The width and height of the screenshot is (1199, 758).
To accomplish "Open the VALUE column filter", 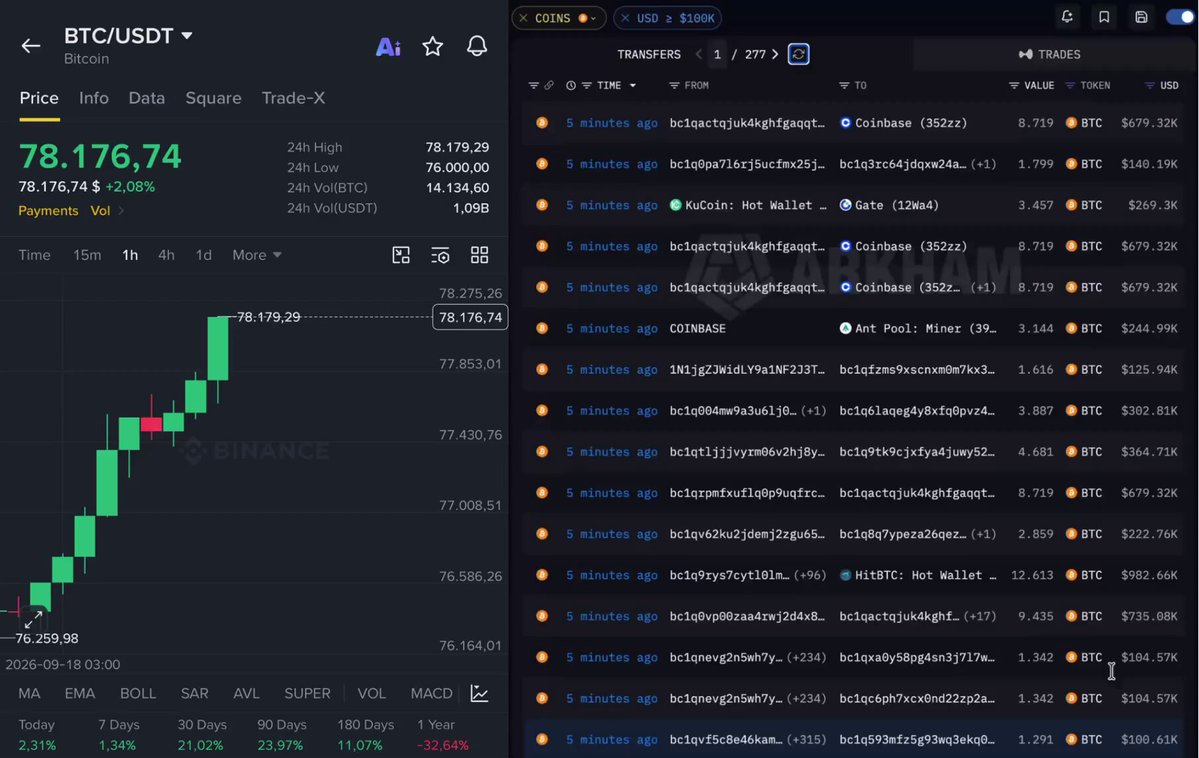I will [1014, 86].
